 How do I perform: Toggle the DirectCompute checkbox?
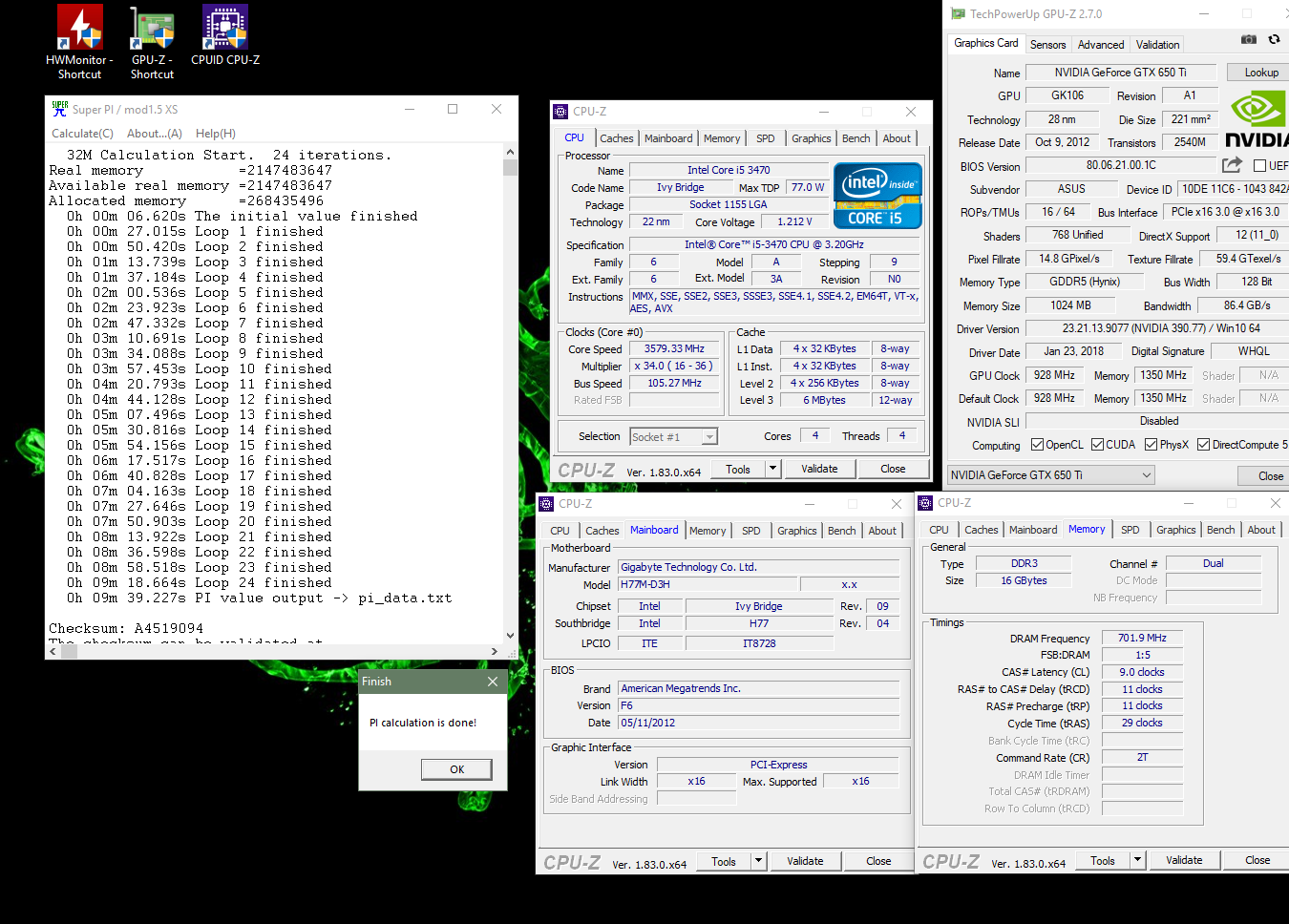pos(1204,445)
